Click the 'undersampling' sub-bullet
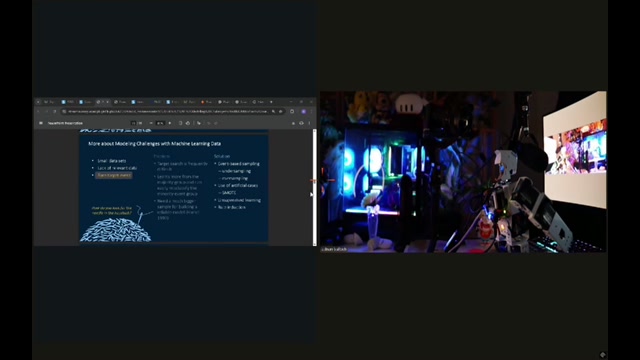The height and width of the screenshot is (360, 640). pos(236,171)
